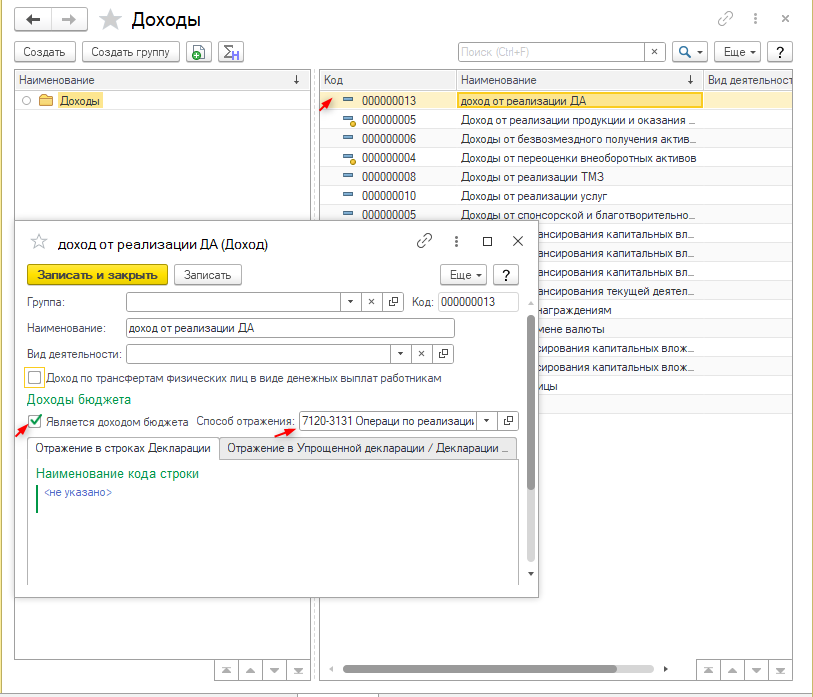Click the dialog scrollbar down arrow
Screen dimensions: 813x697
pos(530,574)
